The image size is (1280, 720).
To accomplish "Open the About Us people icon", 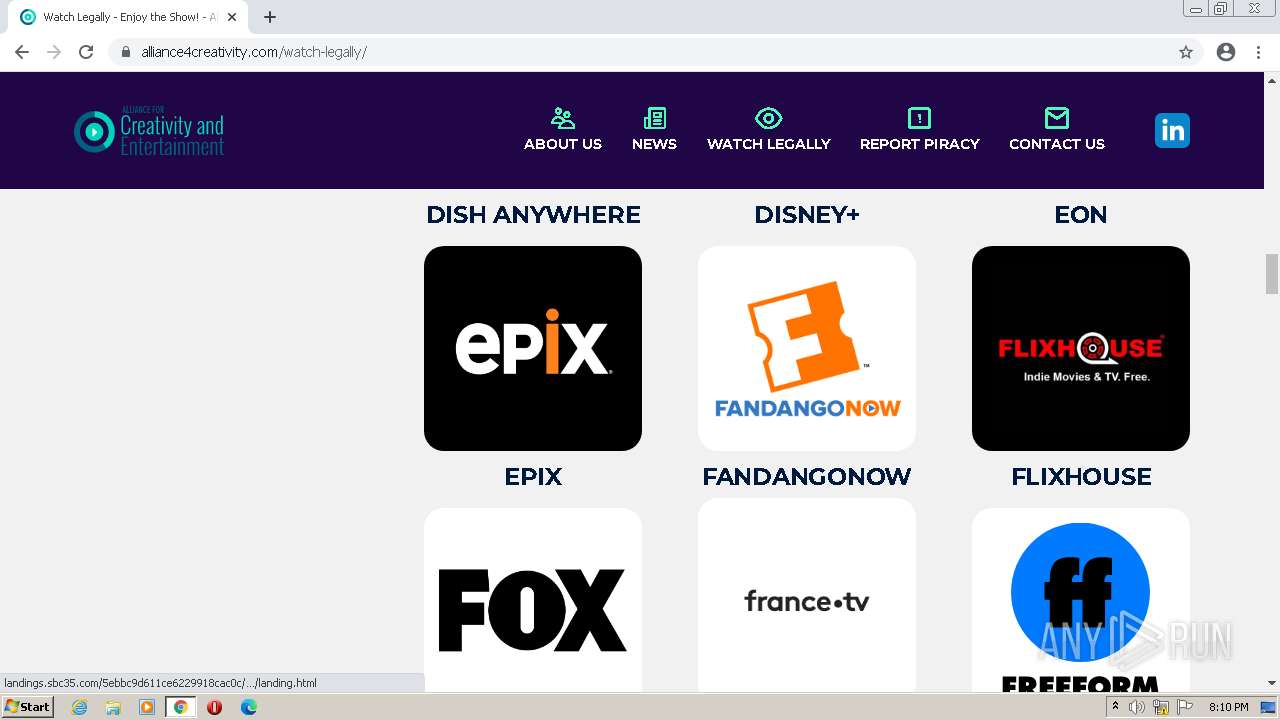I will pyautogui.click(x=563, y=118).
